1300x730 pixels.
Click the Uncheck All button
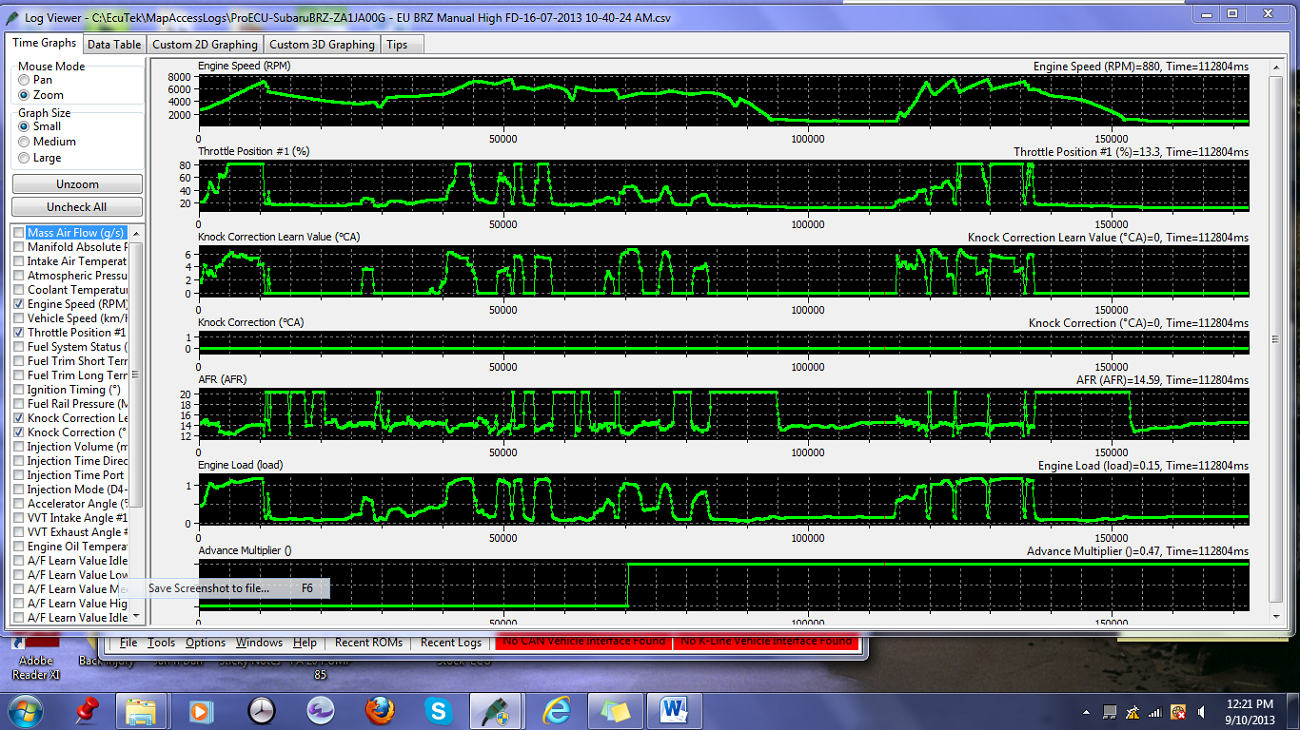[x=77, y=207]
